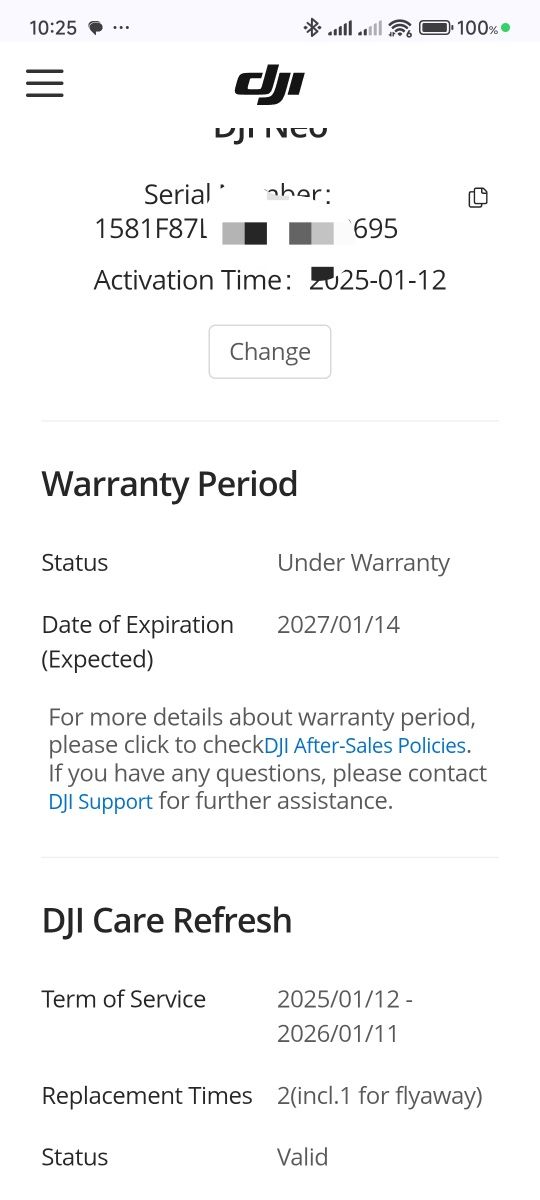Copy the serial number
The width and height of the screenshot is (540, 1200).
pyautogui.click(x=478, y=198)
